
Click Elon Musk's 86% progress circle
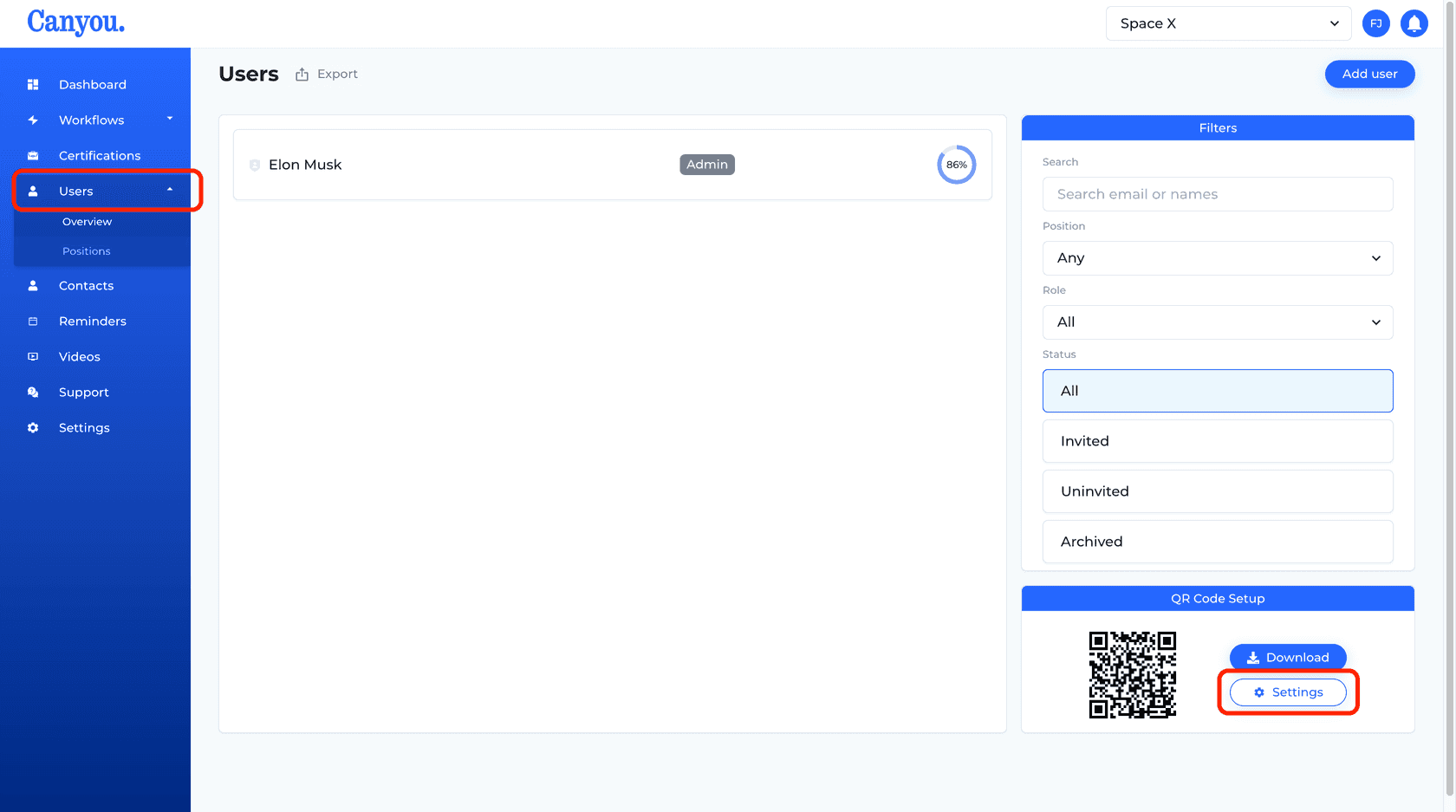point(956,165)
